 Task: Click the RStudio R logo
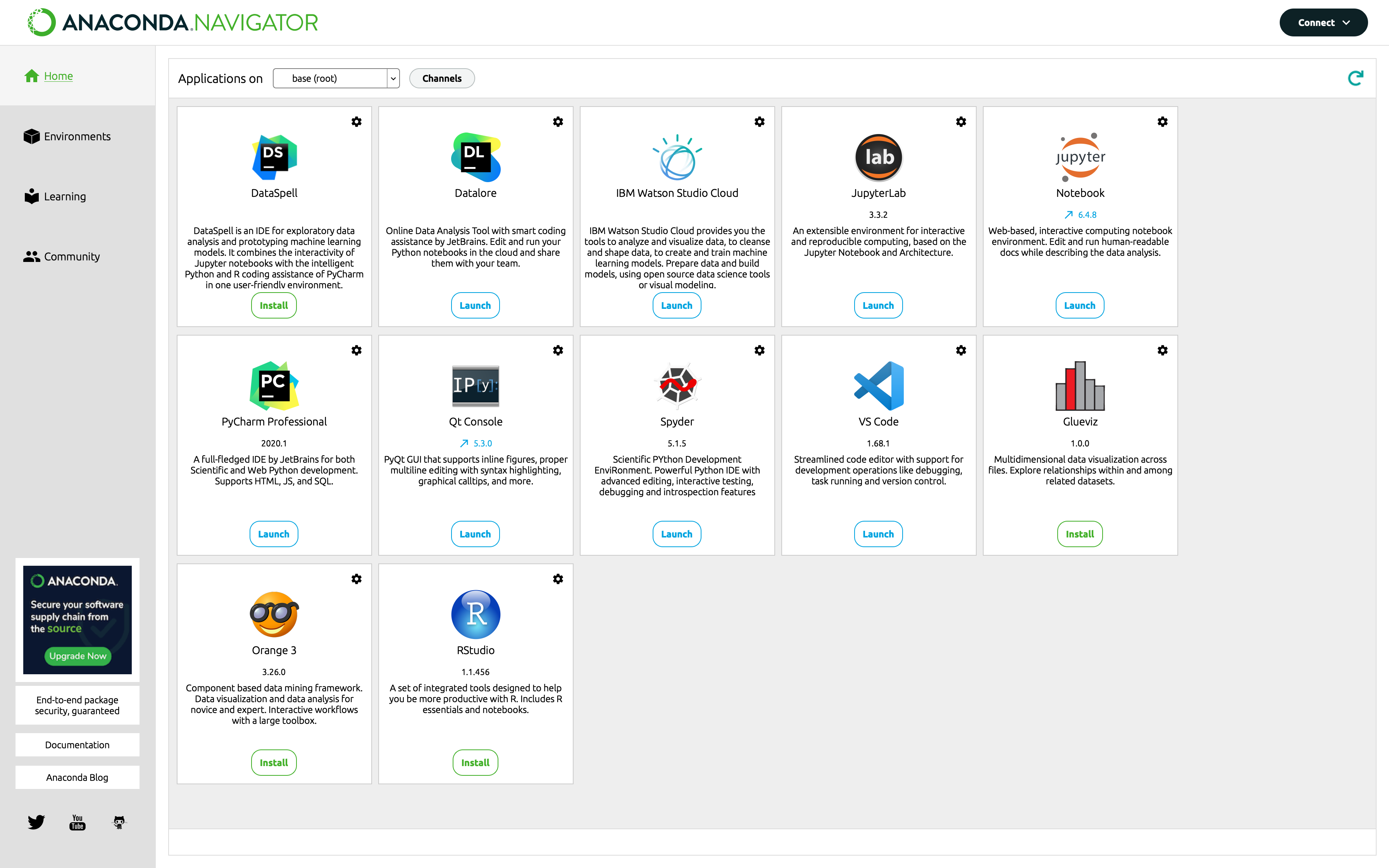pos(476,614)
